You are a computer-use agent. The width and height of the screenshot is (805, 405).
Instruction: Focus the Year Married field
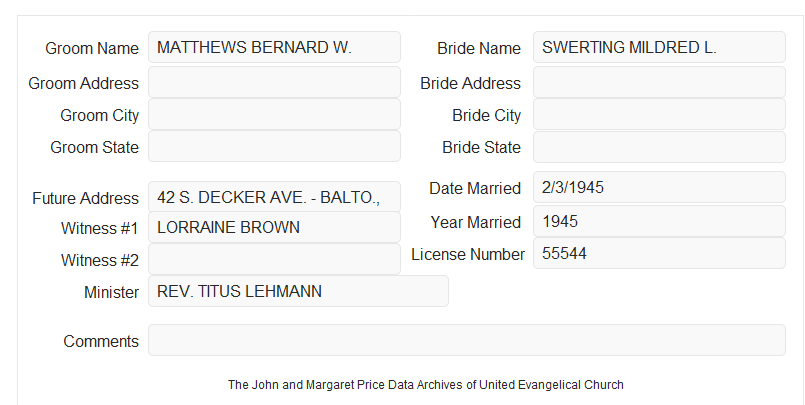659,221
